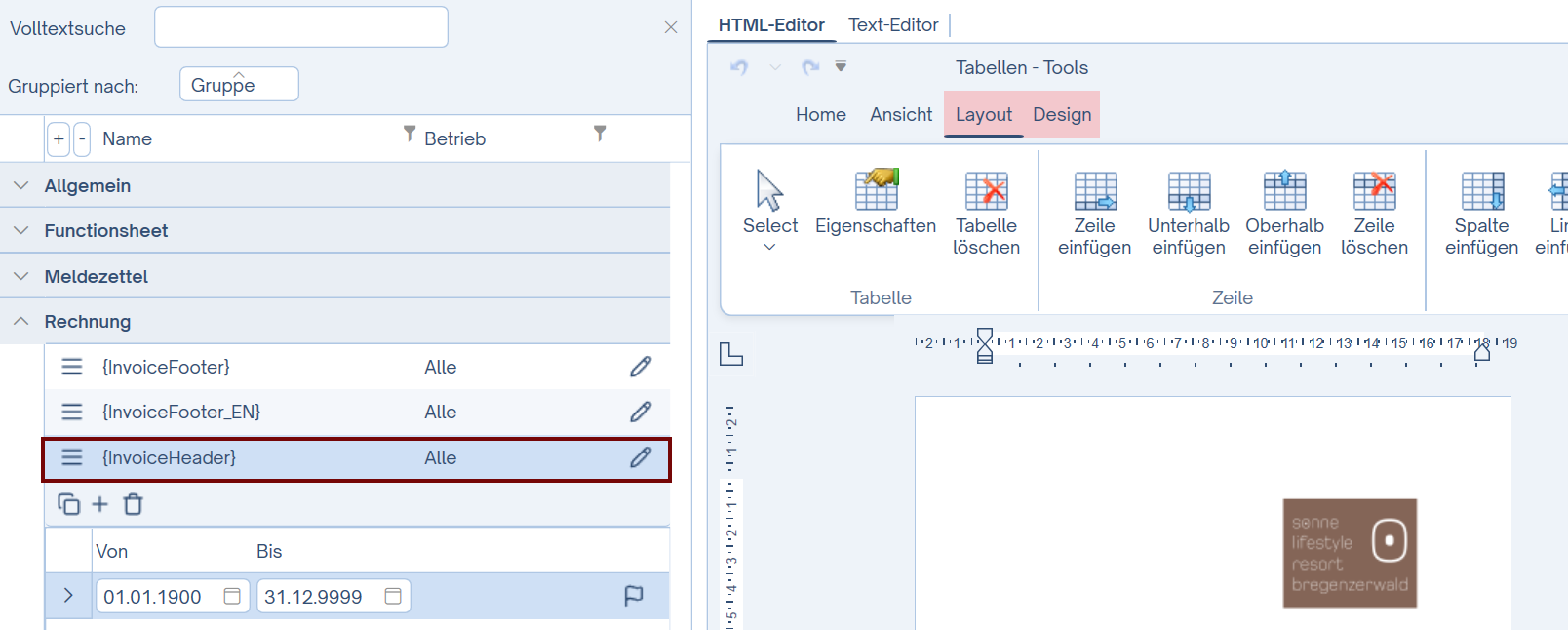1568x630 pixels.
Task: Open the Select tool dropdown
Action: point(769,247)
